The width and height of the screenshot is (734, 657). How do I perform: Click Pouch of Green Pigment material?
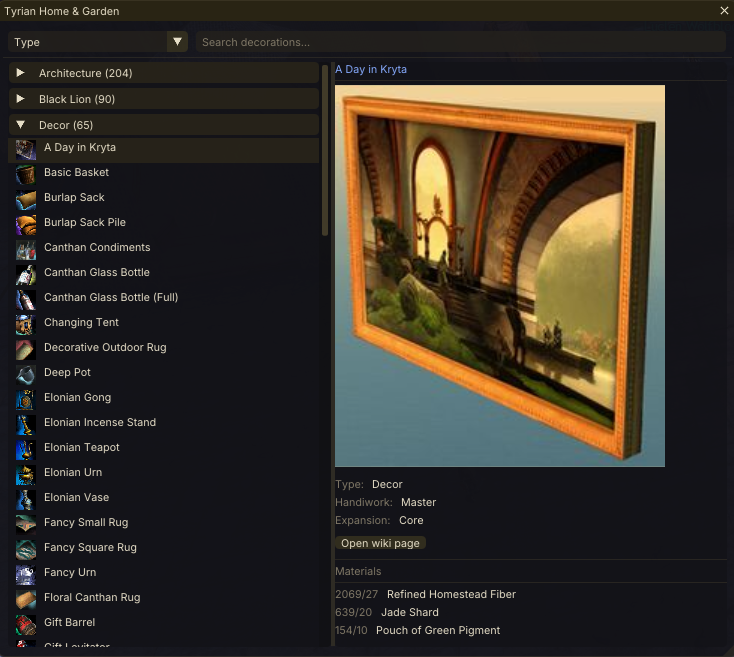pos(438,630)
